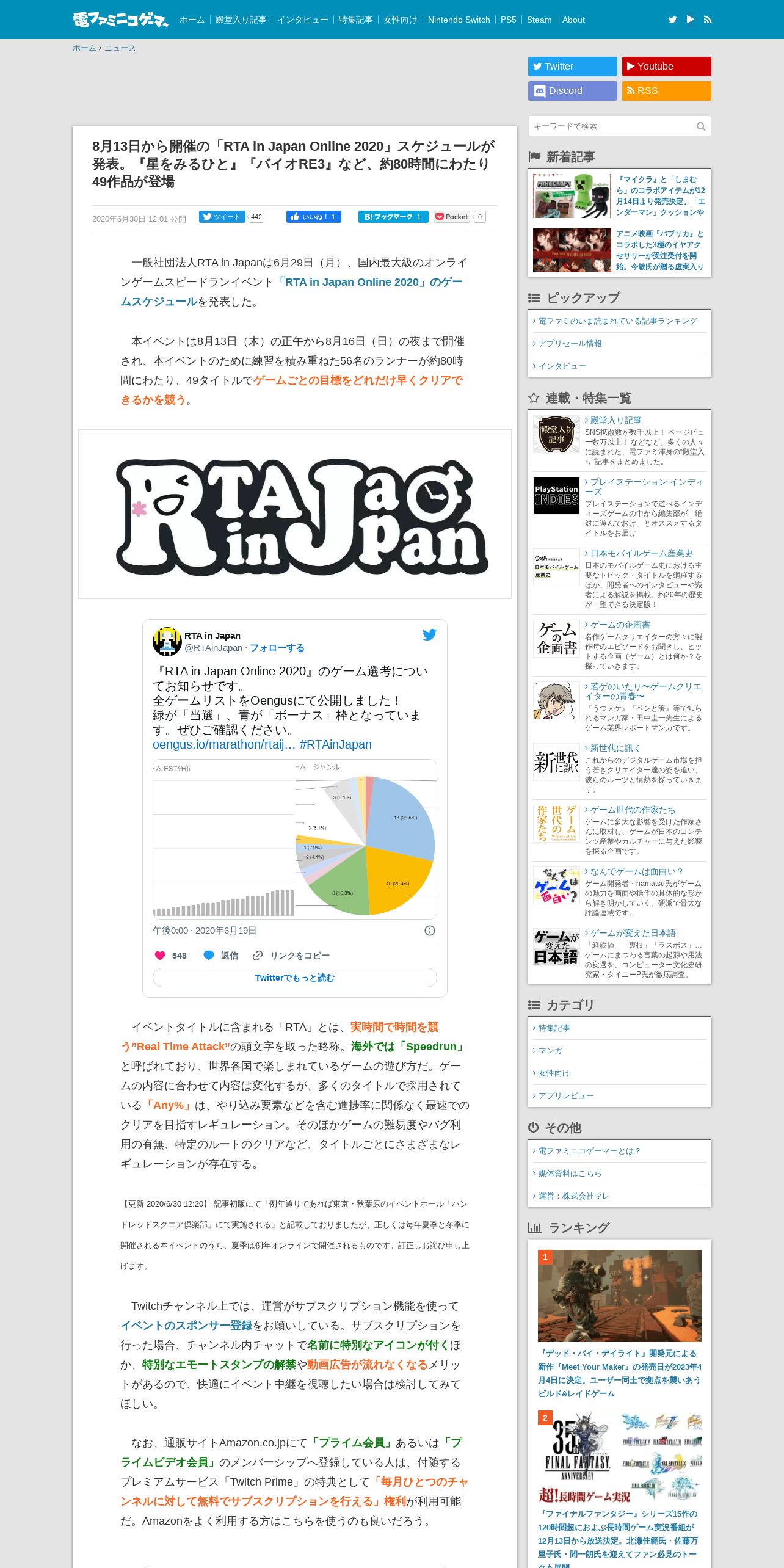Open なんでゲームは面白い? series link

point(636,871)
